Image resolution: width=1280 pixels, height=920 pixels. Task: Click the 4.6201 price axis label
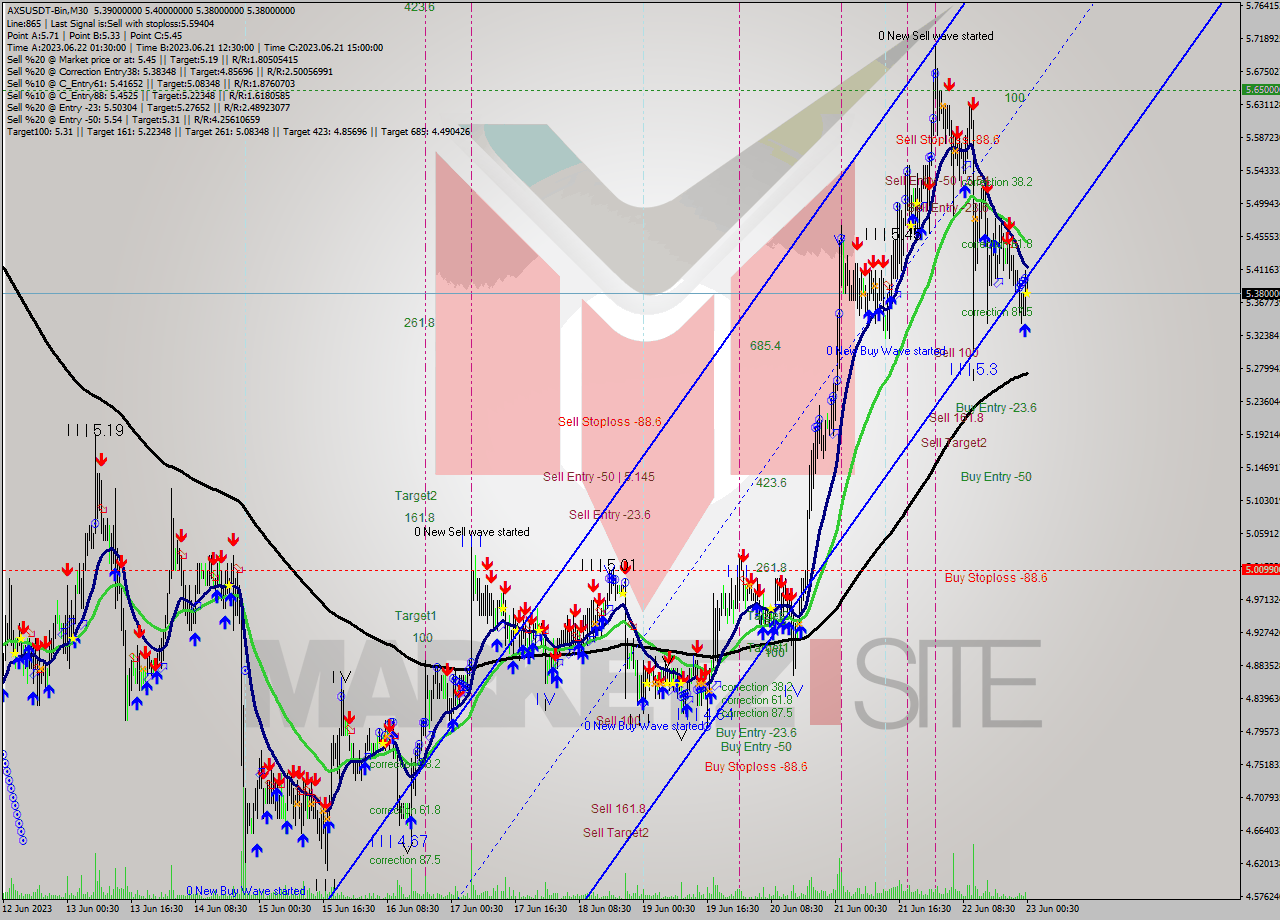pyautogui.click(x=1262, y=863)
